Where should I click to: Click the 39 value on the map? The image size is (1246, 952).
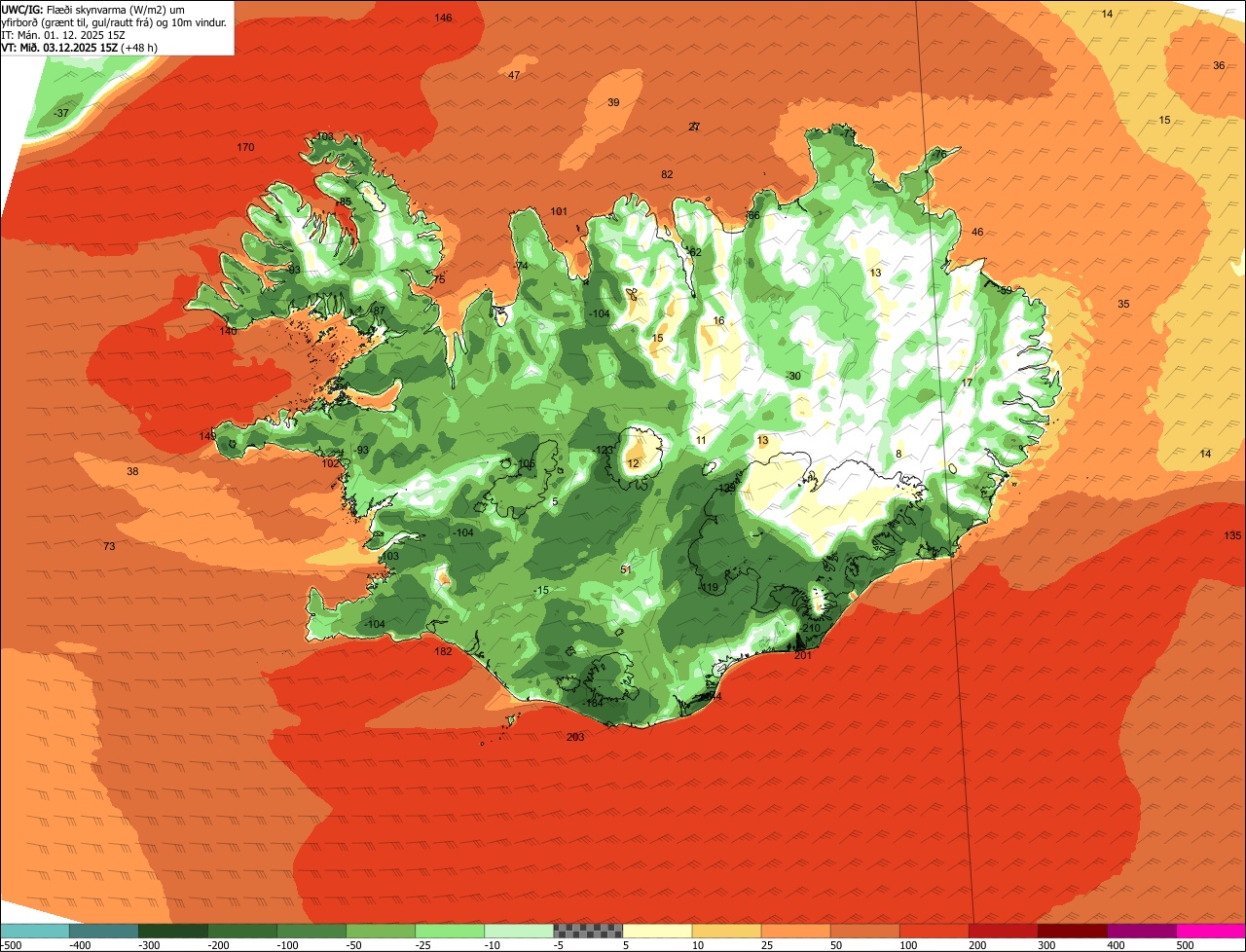click(613, 102)
